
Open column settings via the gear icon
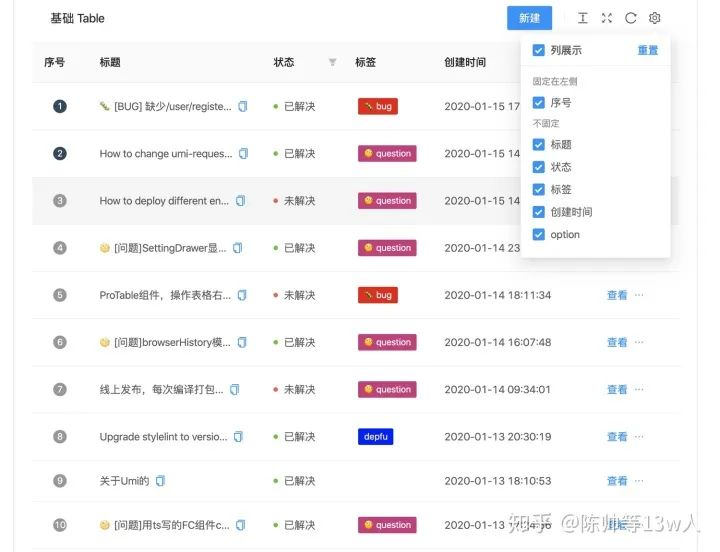click(654, 18)
